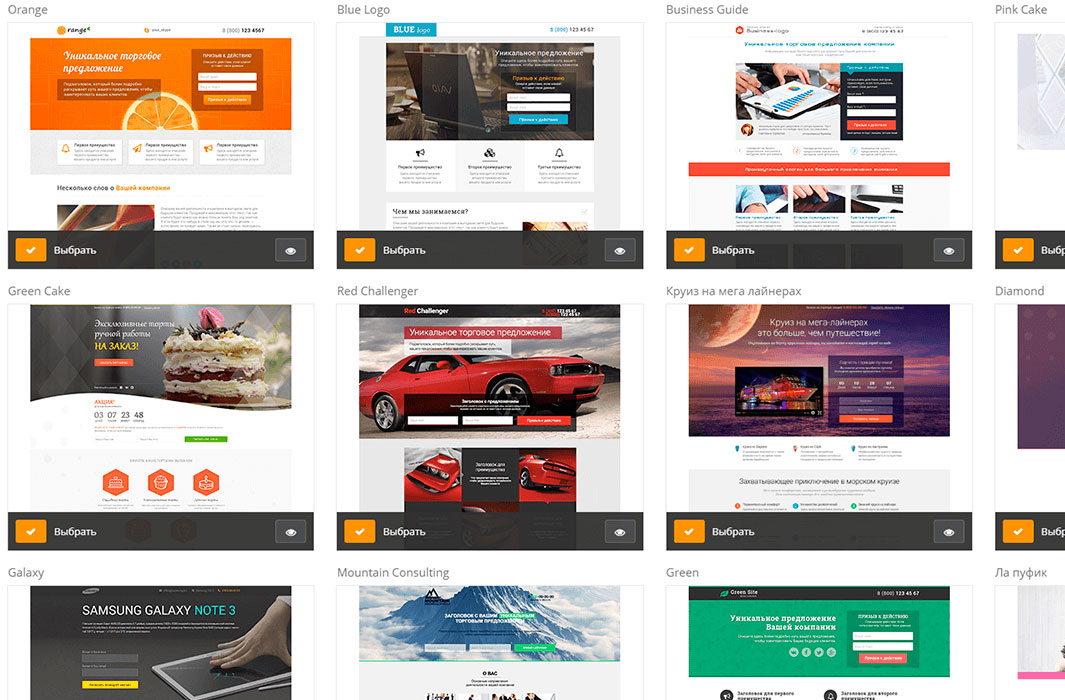This screenshot has height=700, width=1065.
Task: Click the 'Diamond' template title
Action: click(1019, 291)
